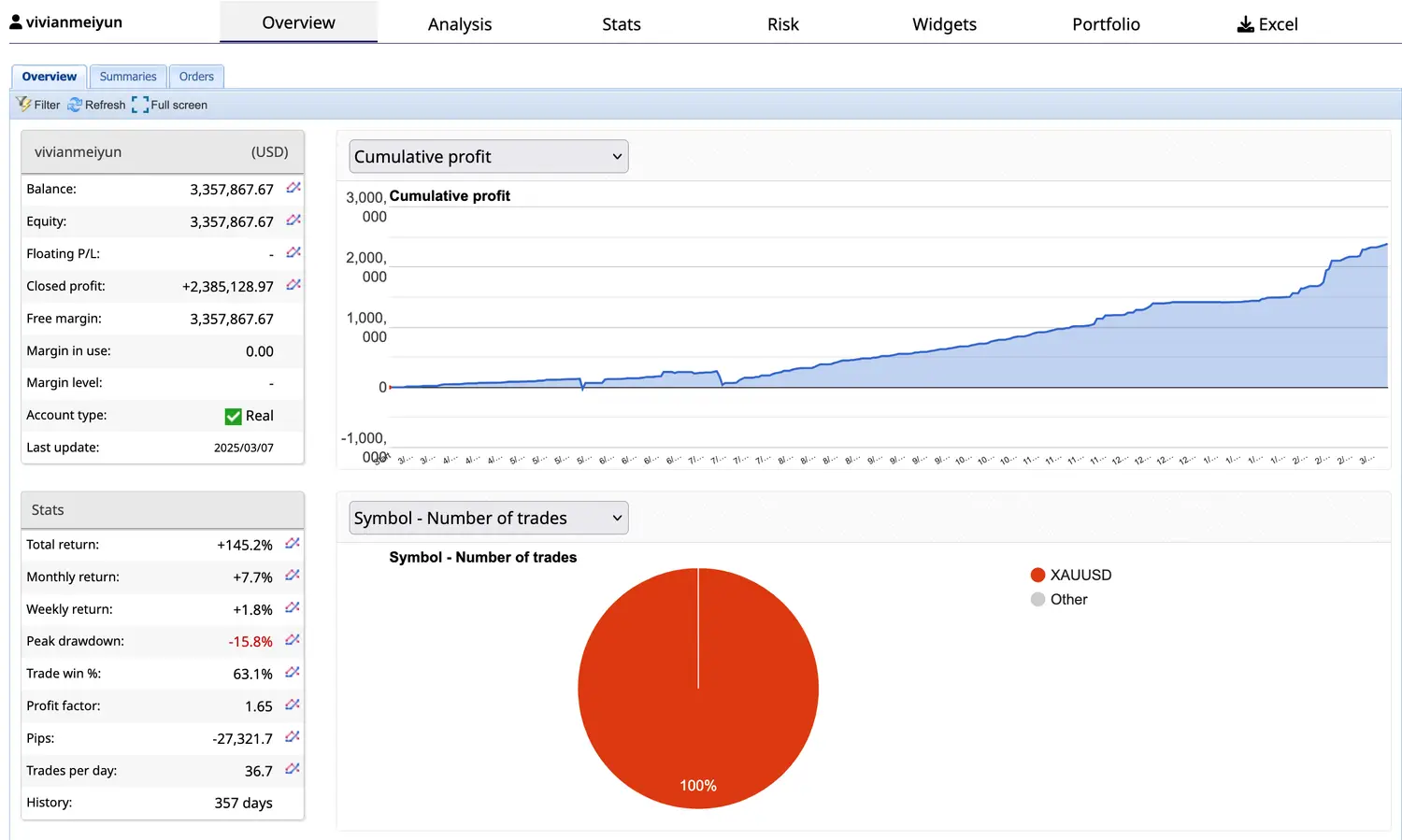The width and height of the screenshot is (1402, 840).
Task: Click the chart icon next to Balance
Action: click(293, 189)
